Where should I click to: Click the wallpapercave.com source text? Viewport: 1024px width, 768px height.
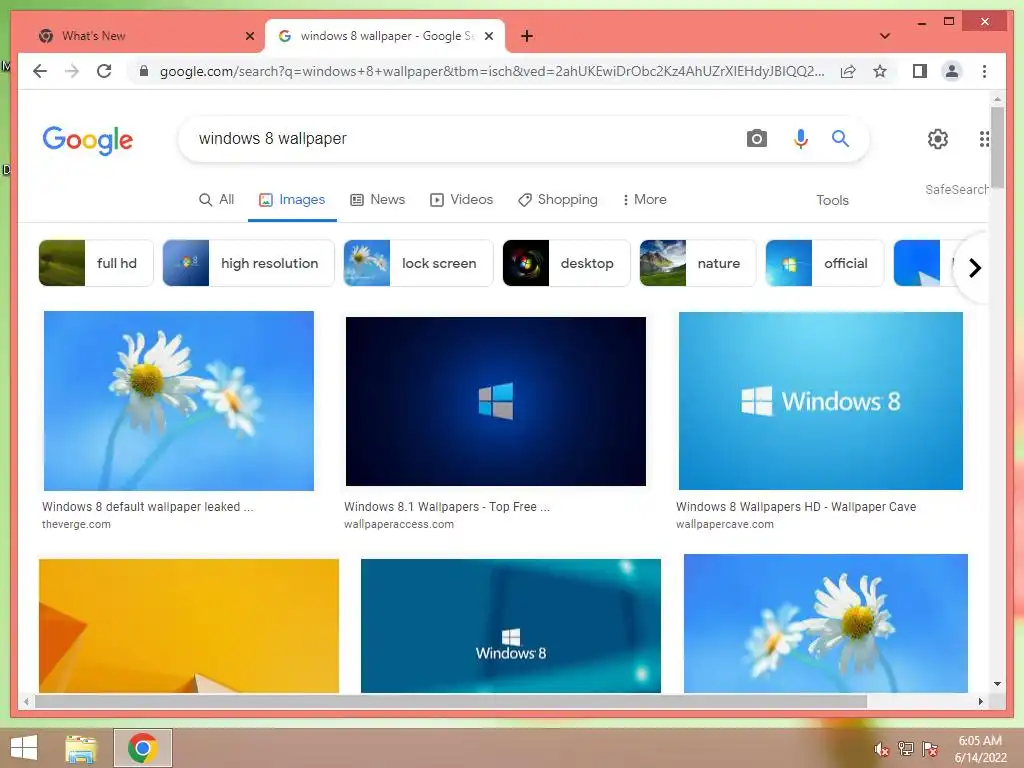coord(724,524)
